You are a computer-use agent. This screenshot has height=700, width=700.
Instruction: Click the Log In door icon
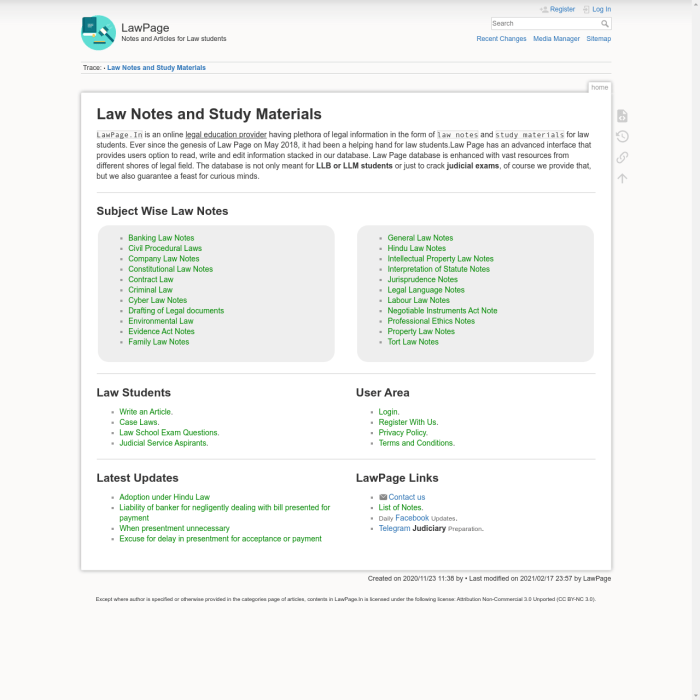[586, 9]
